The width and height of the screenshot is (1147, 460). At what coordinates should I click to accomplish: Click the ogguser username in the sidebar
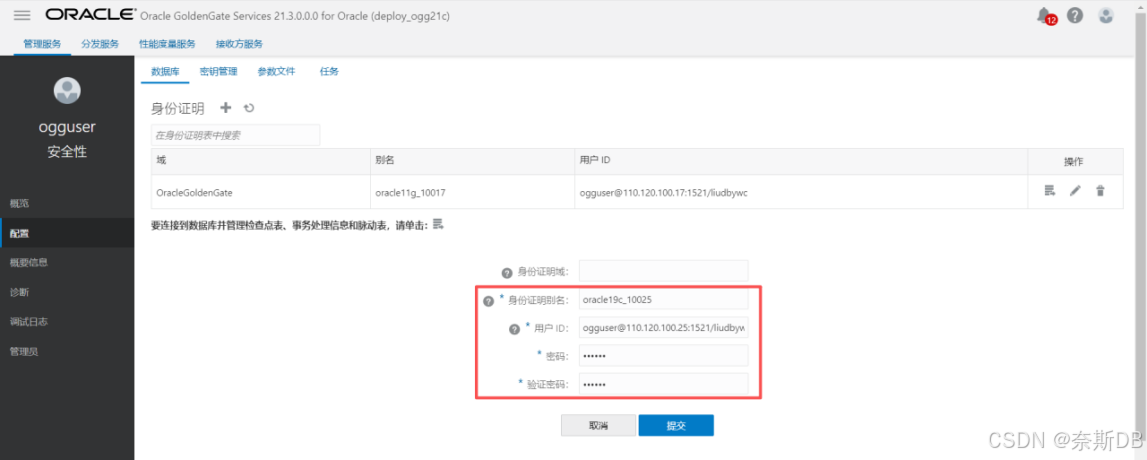pyautogui.click(x=67, y=127)
